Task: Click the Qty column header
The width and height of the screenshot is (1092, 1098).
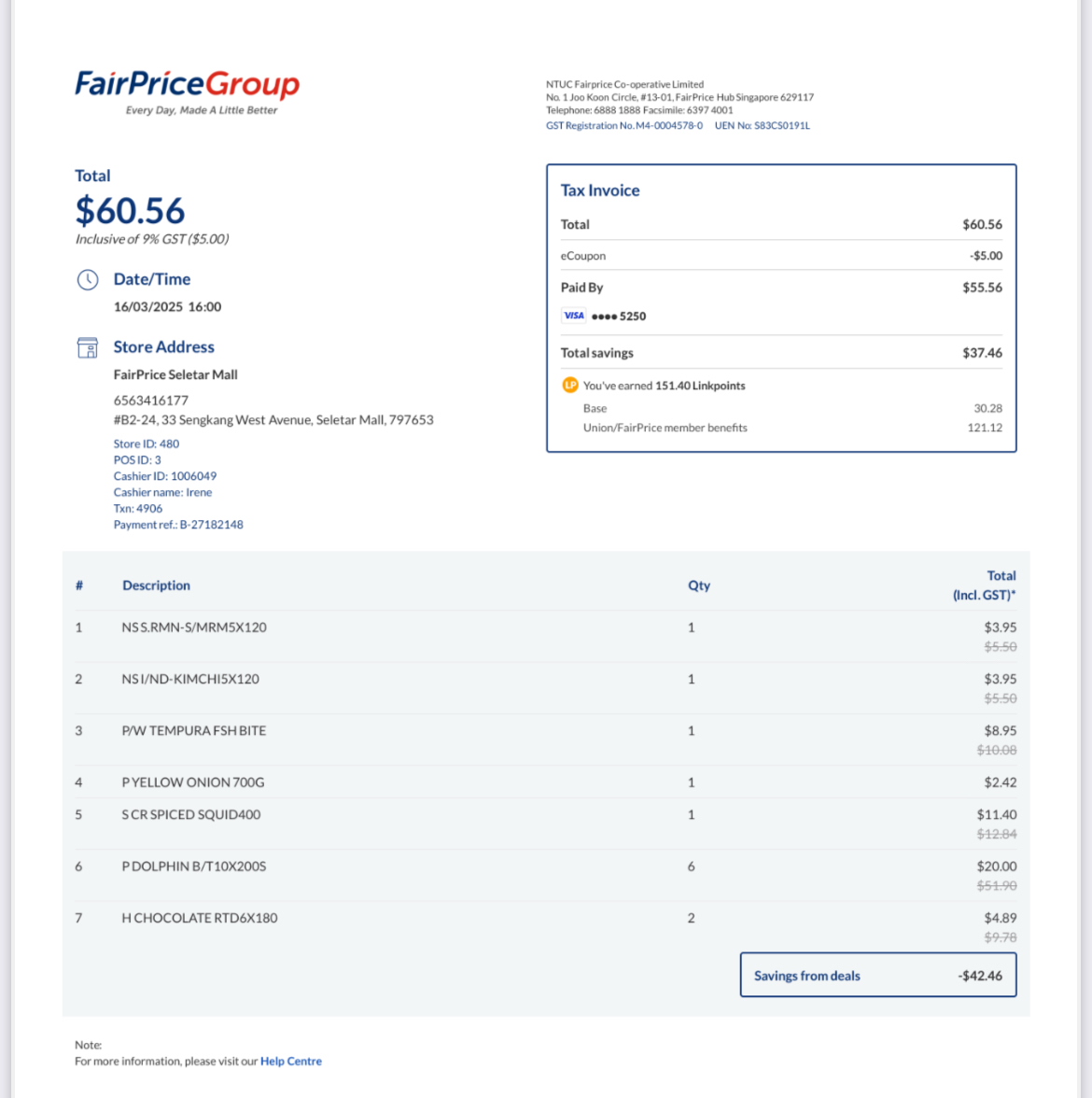Action: click(698, 585)
